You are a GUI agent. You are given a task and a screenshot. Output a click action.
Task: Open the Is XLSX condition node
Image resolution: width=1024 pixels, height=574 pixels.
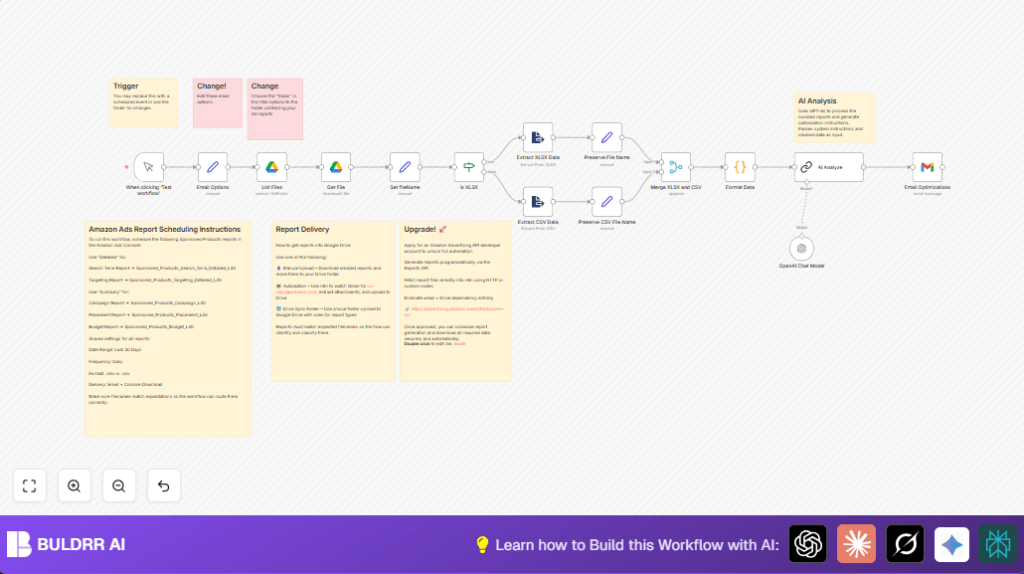point(469,167)
